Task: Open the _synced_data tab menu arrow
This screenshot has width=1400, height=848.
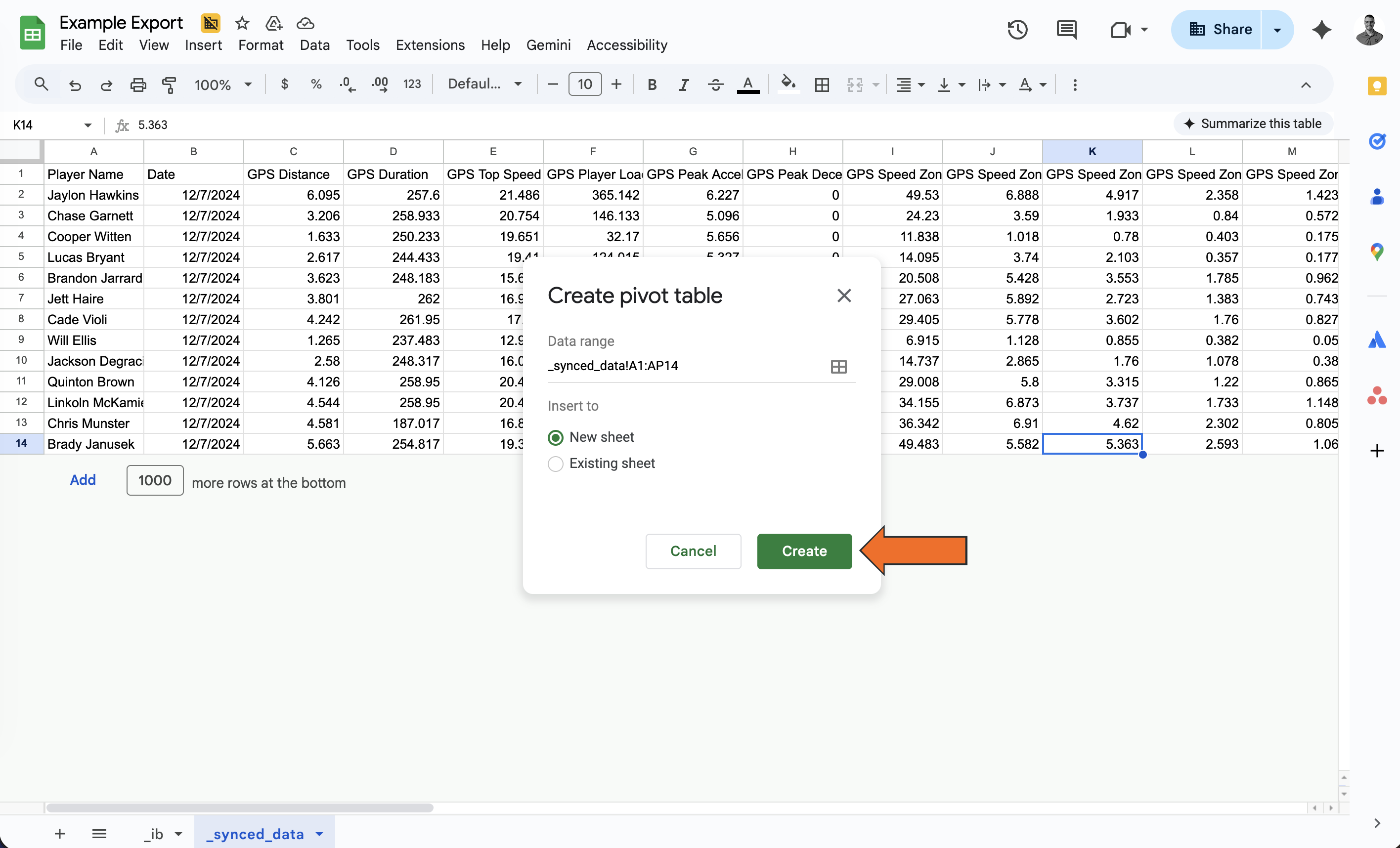Action: point(319,833)
